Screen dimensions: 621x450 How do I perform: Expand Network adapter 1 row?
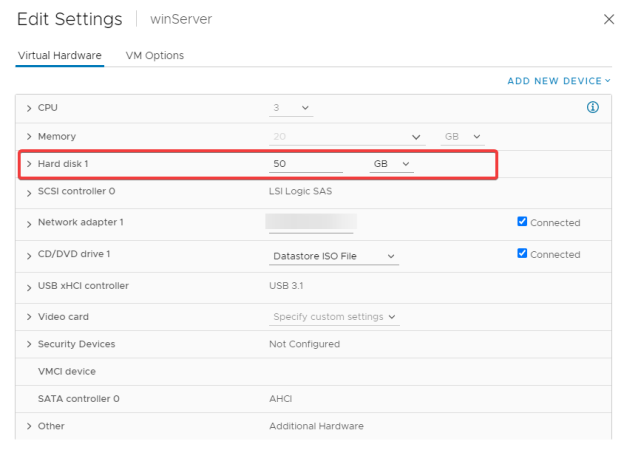[x=29, y=224]
